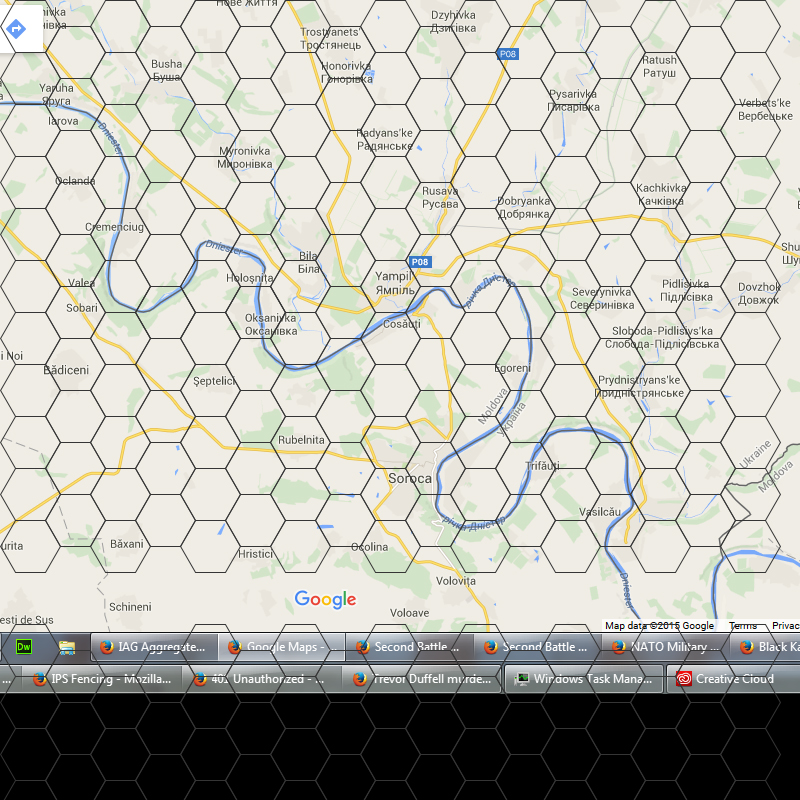
Task: Click the Ocolina village label
Action: [x=369, y=547]
